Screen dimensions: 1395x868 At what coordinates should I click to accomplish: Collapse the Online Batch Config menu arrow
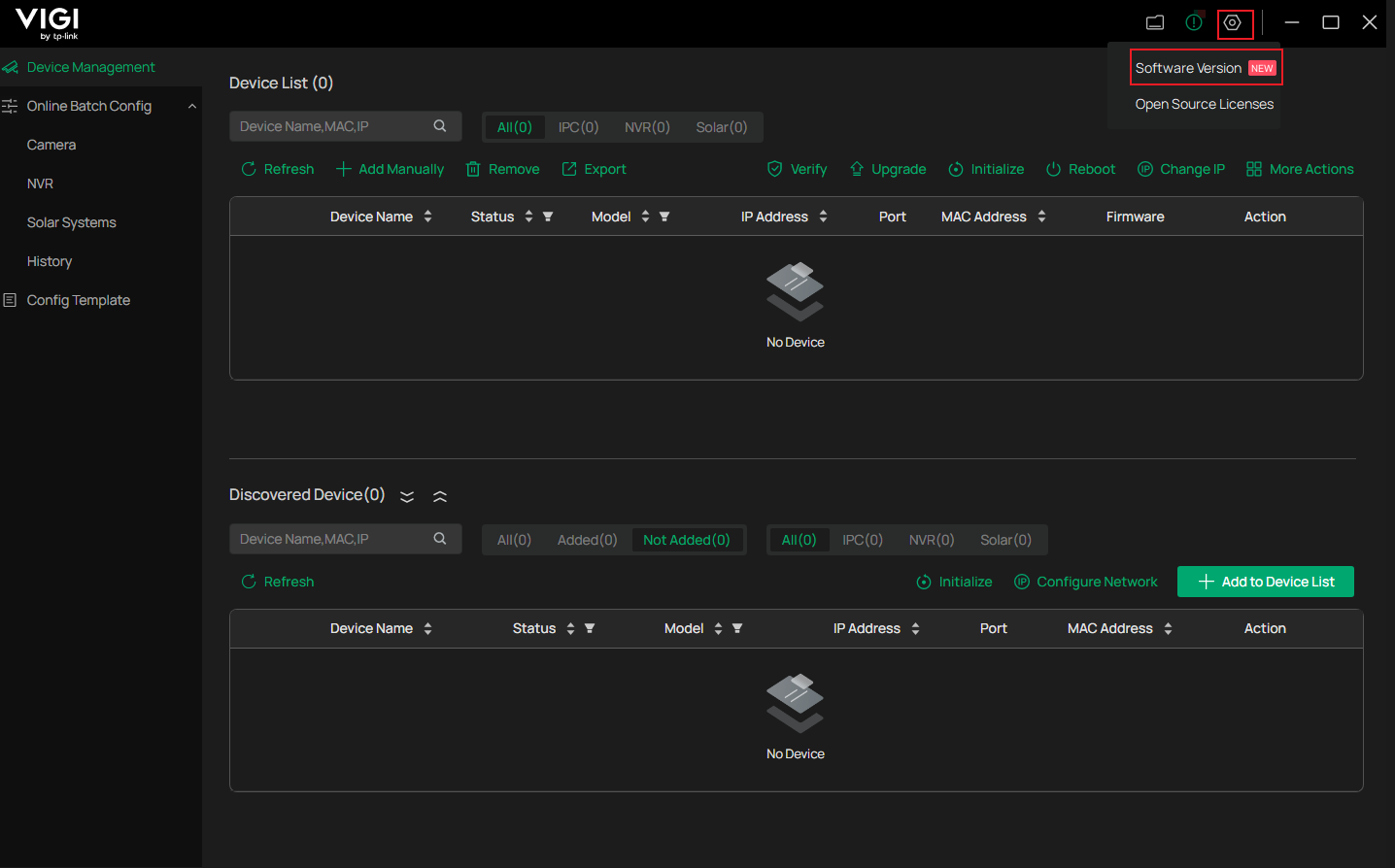(192, 106)
